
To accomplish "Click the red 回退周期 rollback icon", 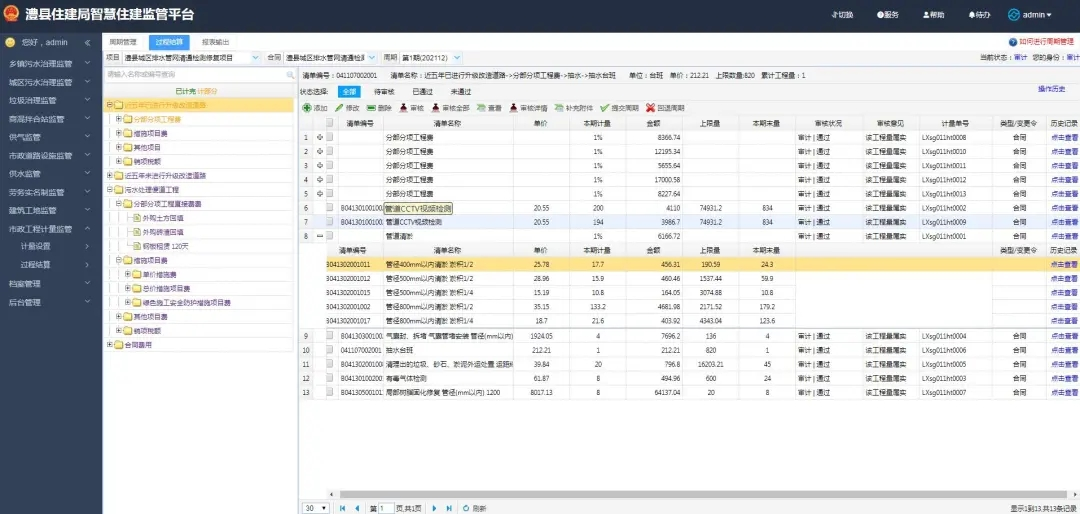I will click(650, 107).
